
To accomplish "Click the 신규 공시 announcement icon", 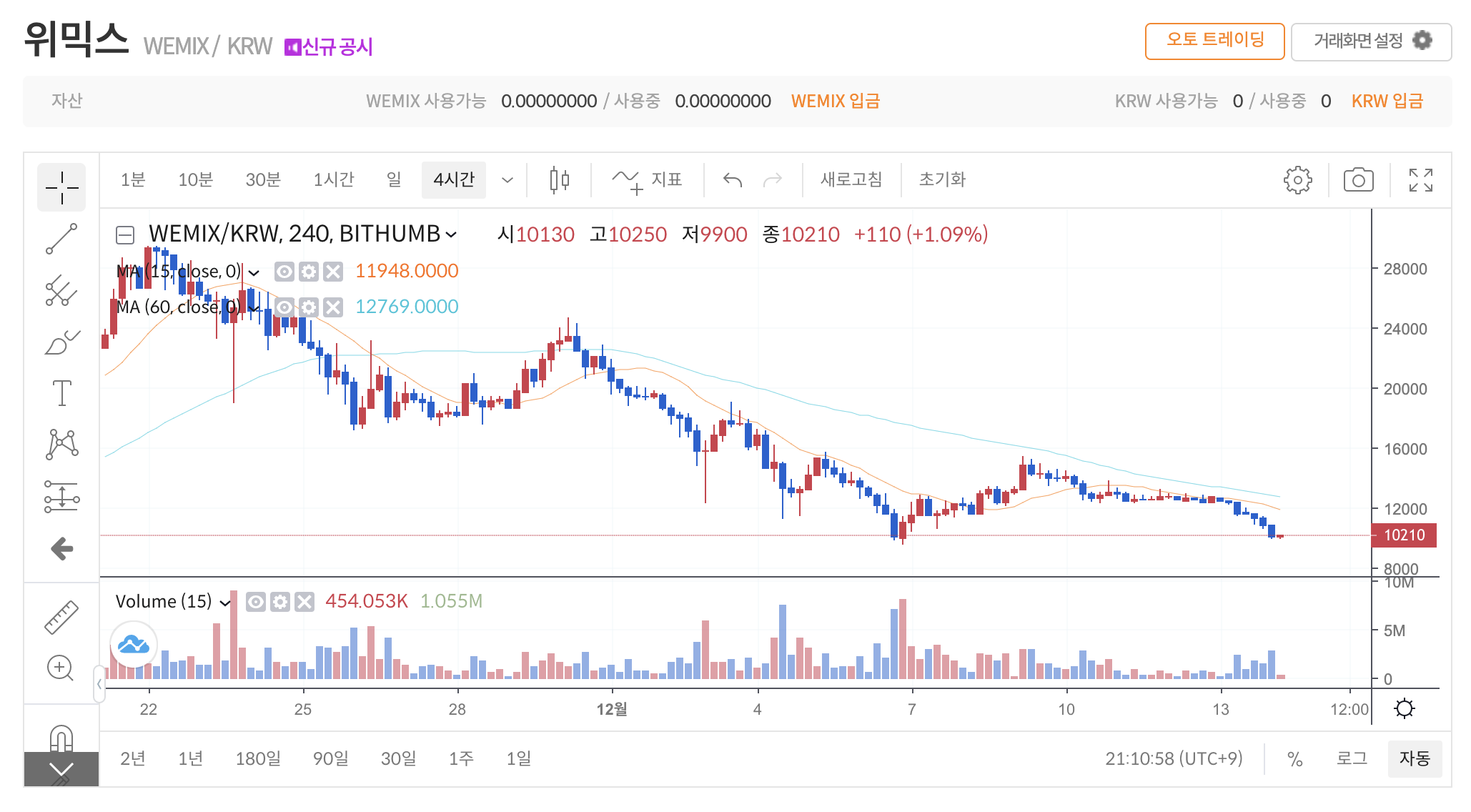I will (292, 47).
